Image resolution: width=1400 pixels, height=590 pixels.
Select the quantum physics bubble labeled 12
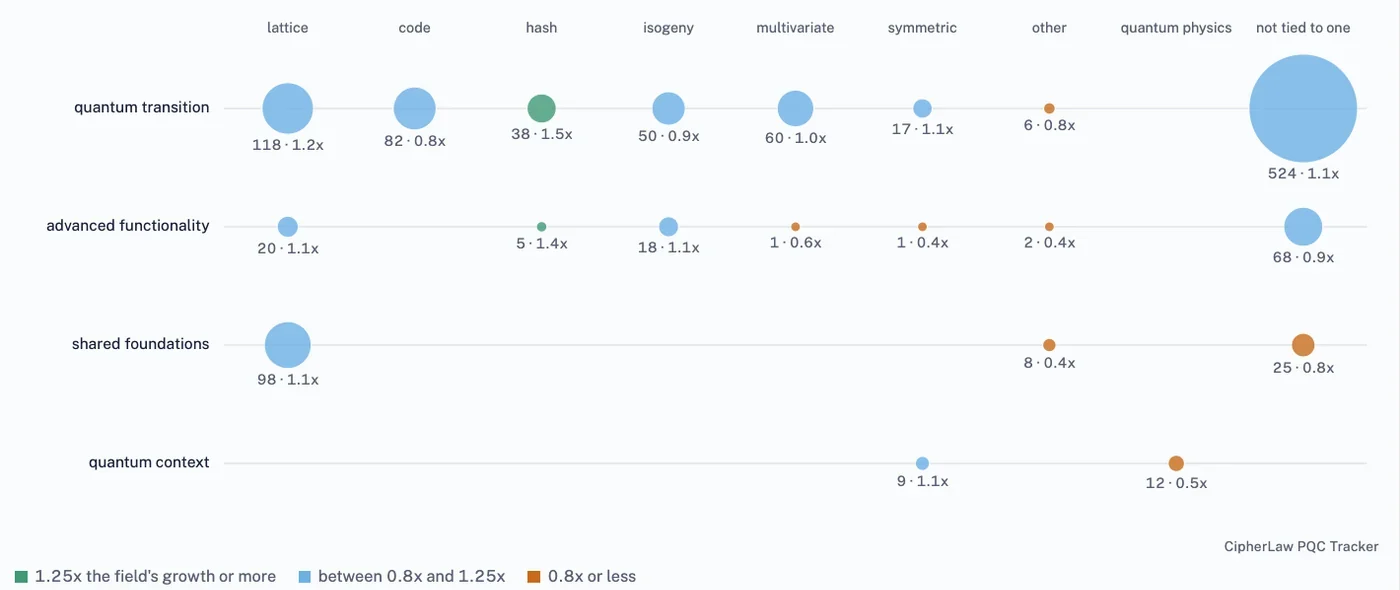1176,463
